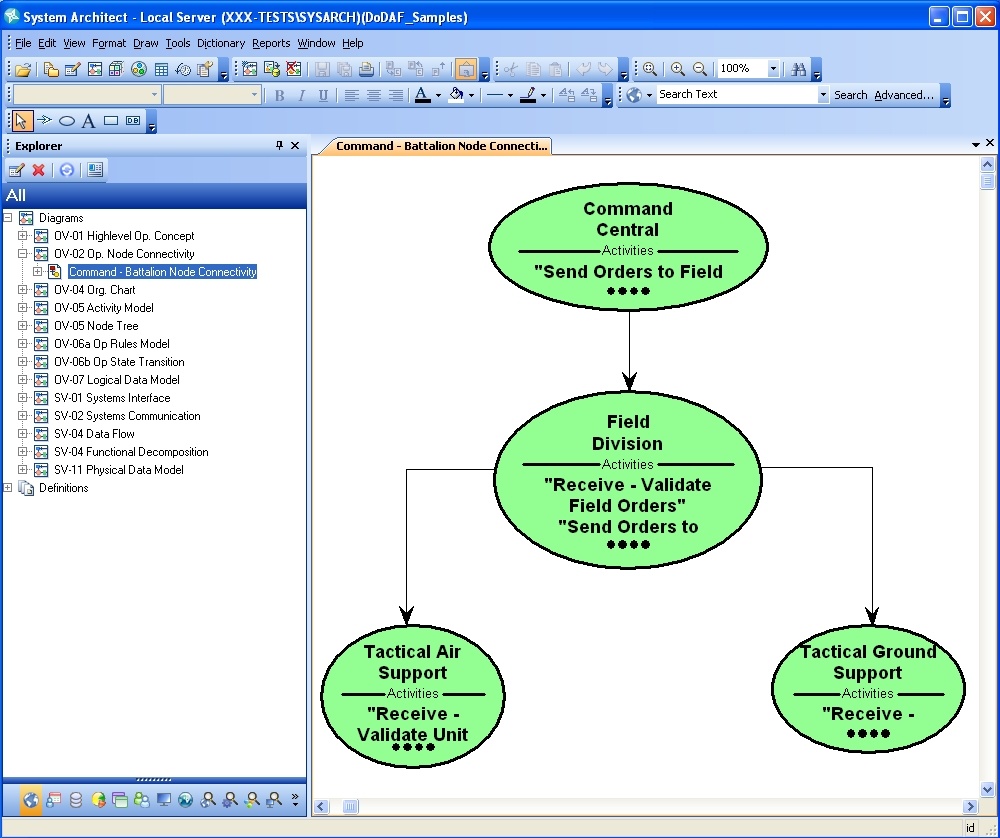Click the database cylinder icon in bottom bar

coord(76,800)
